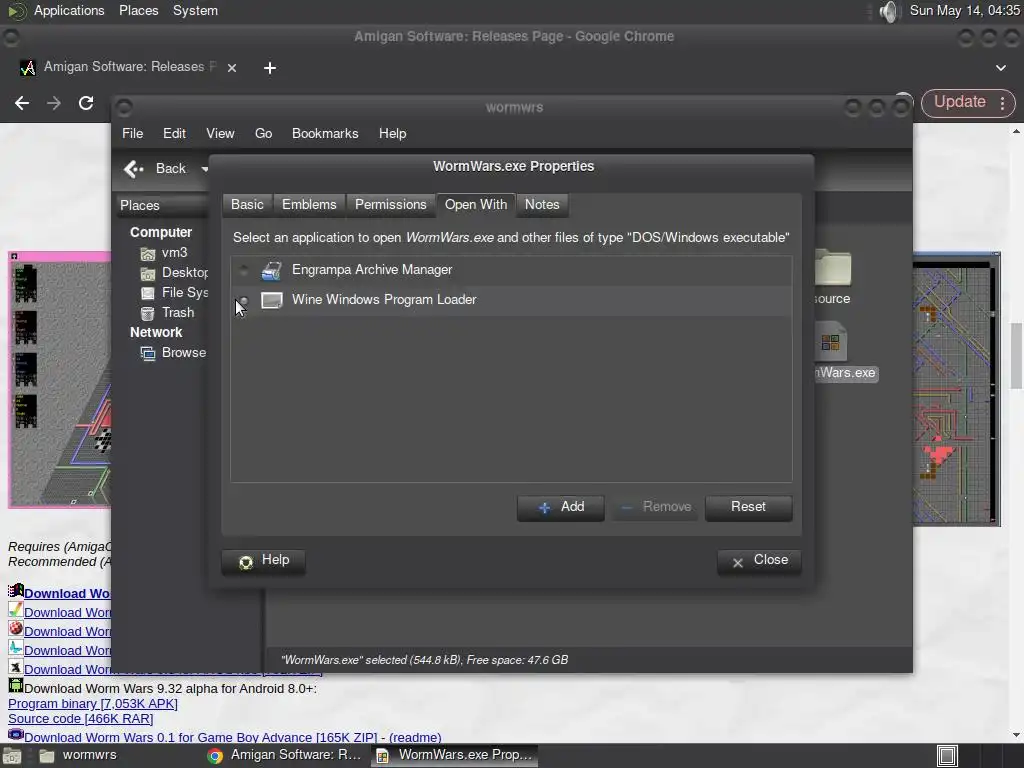This screenshot has height=768, width=1024.
Task: Close the Amigan Software Chrome tab
Action: point(232,68)
